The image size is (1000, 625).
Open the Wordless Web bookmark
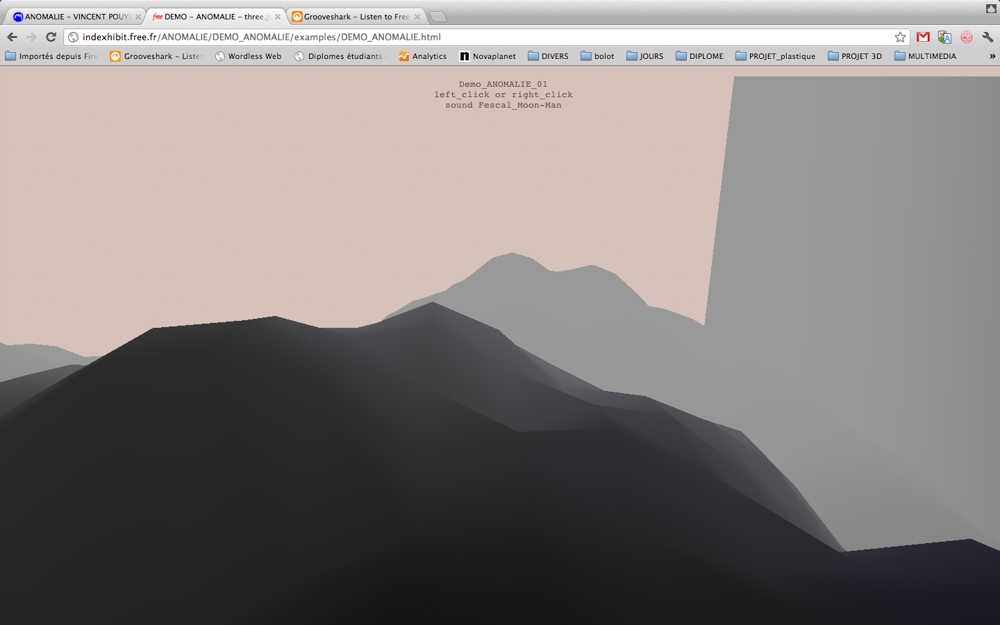click(x=248, y=57)
